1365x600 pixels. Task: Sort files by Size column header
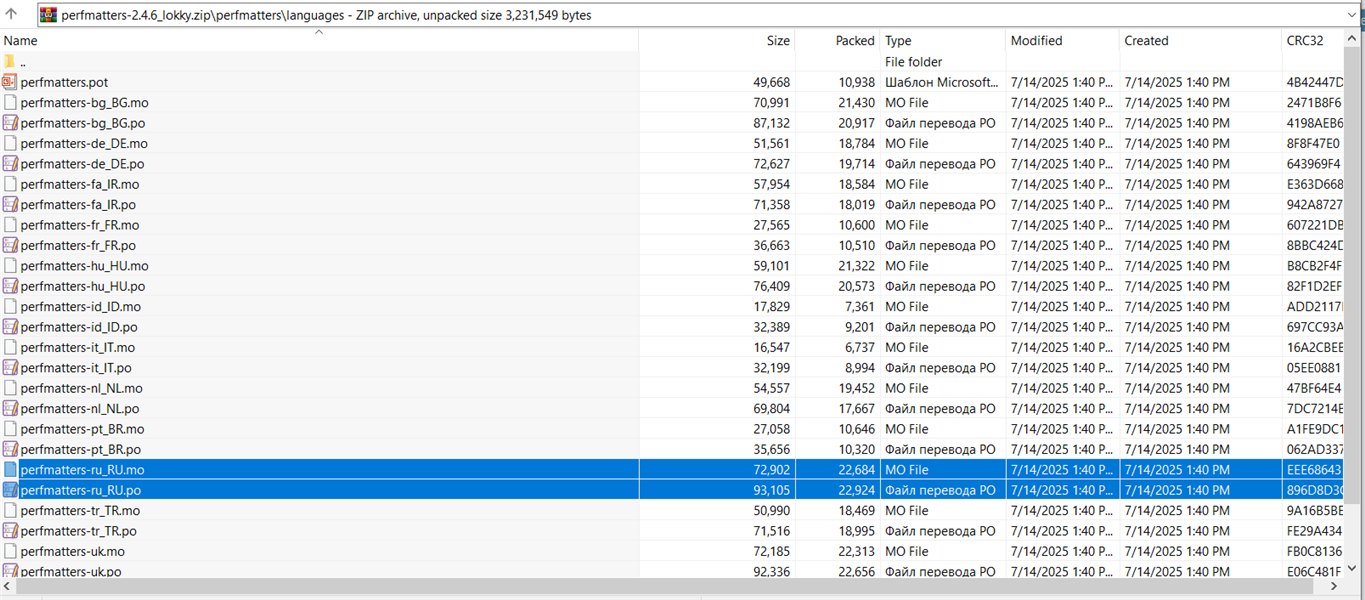778,41
